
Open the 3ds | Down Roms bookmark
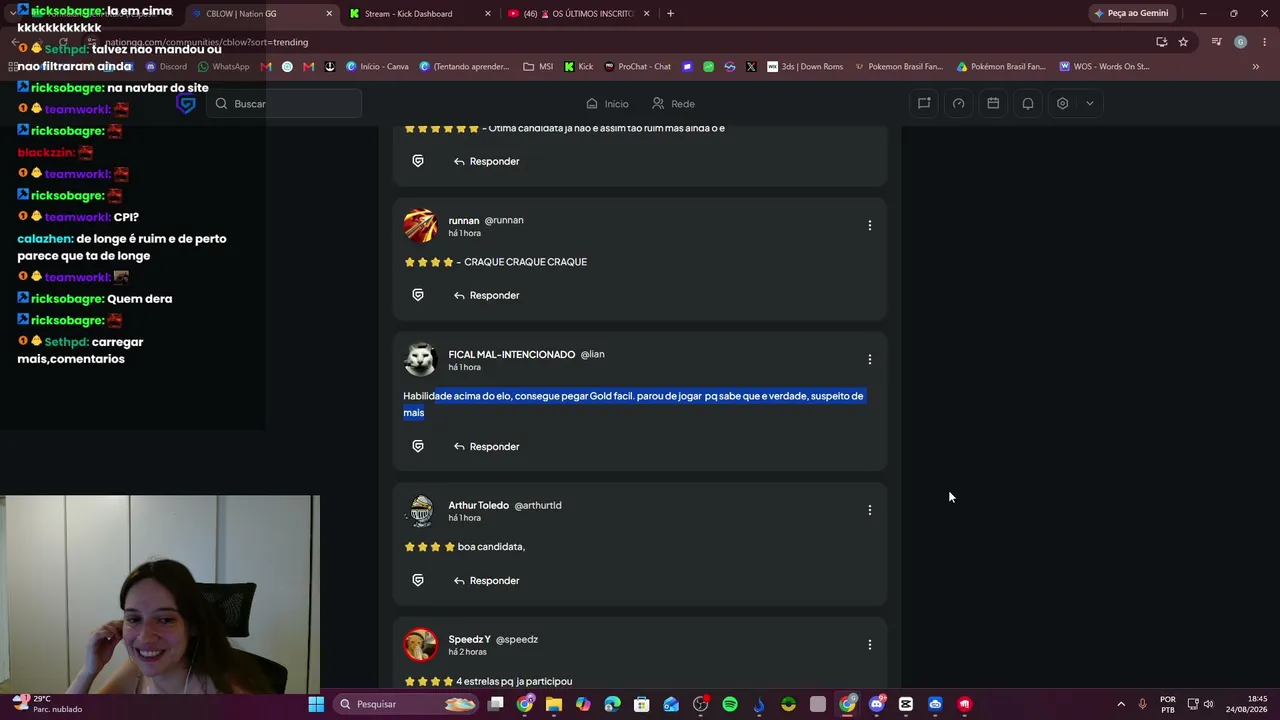[x=806, y=67]
